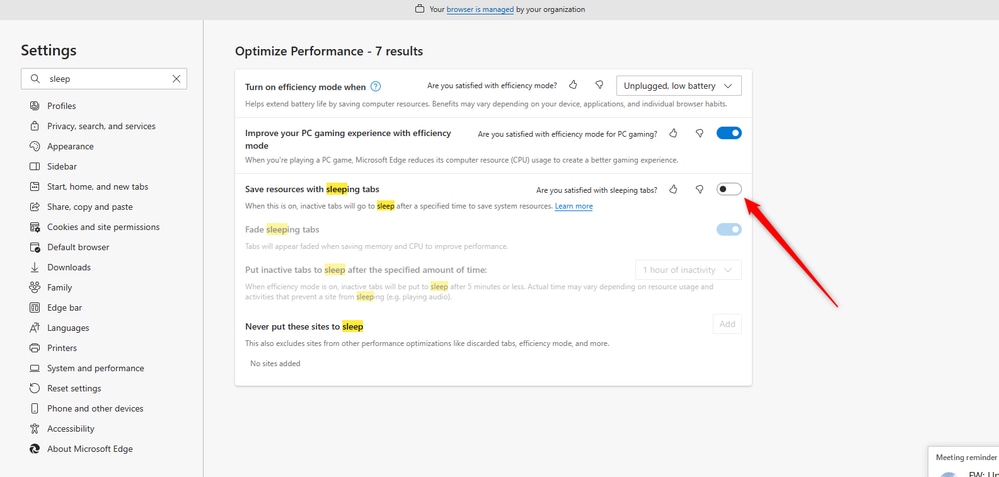This screenshot has height=477, width=999.
Task: Open Downloads settings page
Action: [x=69, y=267]
